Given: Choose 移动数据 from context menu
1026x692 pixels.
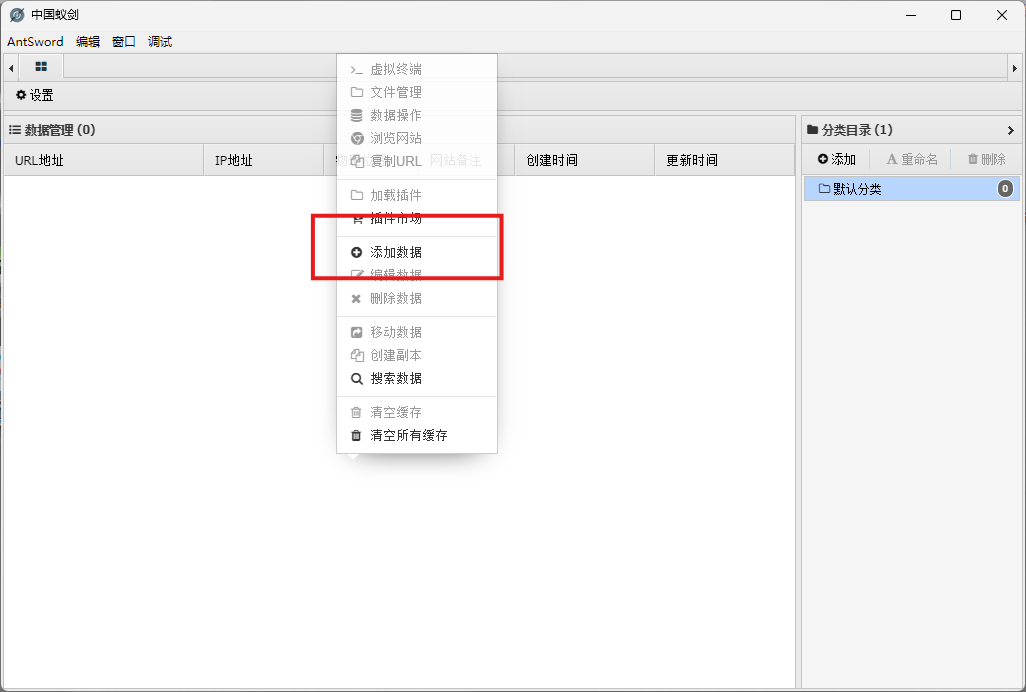Looking at the screenshot, I should 417,332.
